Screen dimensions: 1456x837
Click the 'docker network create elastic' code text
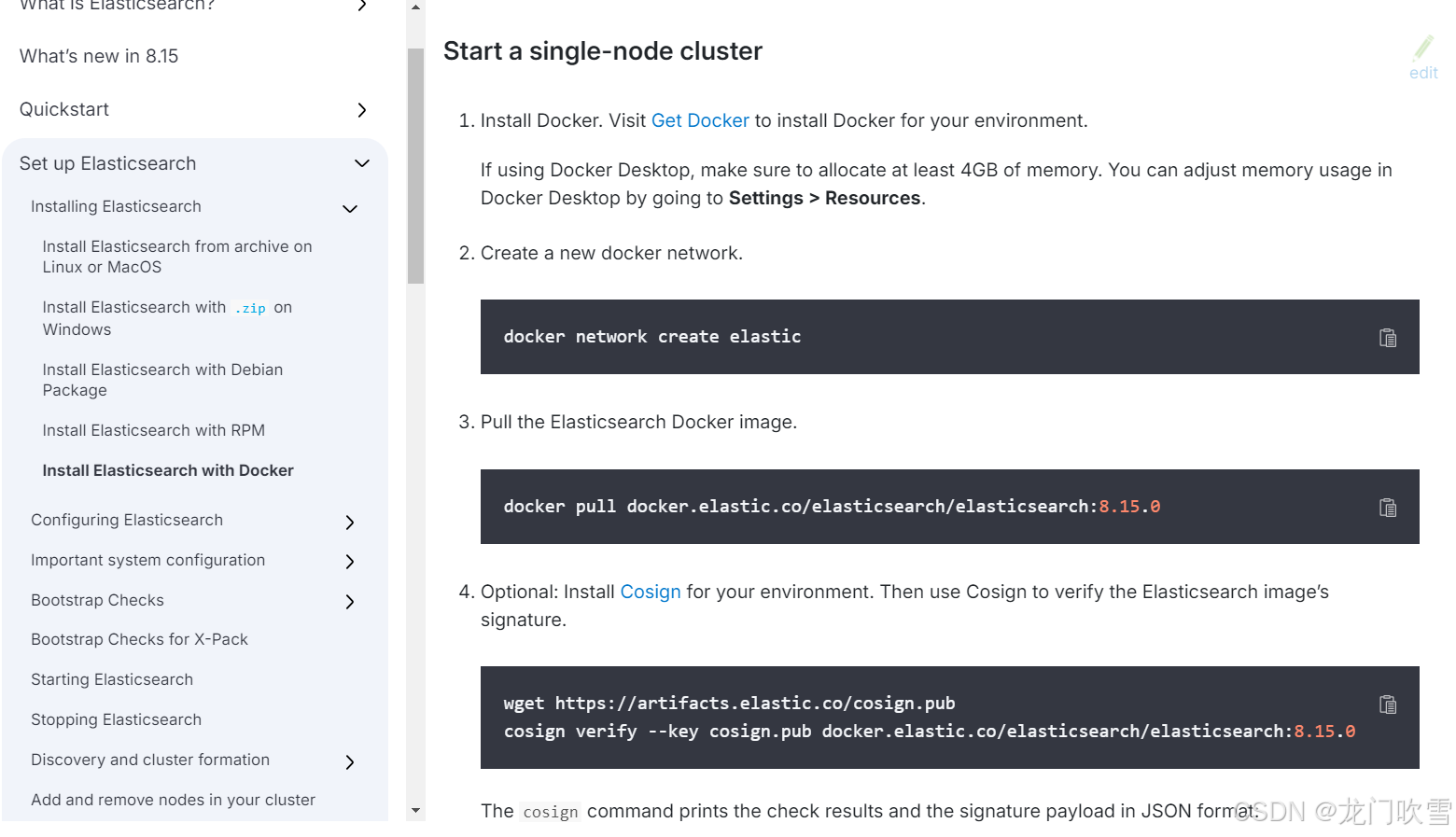(652, 337)
